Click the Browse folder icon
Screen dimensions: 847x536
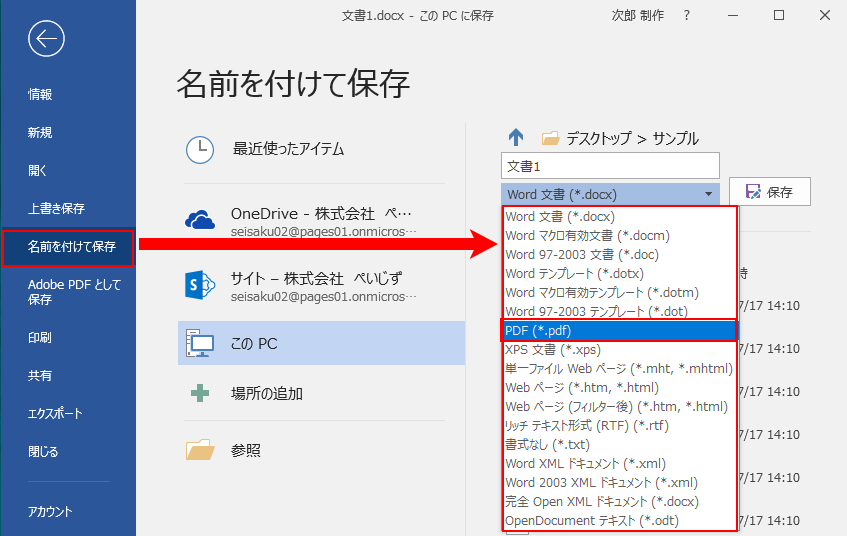pos(200,449)
